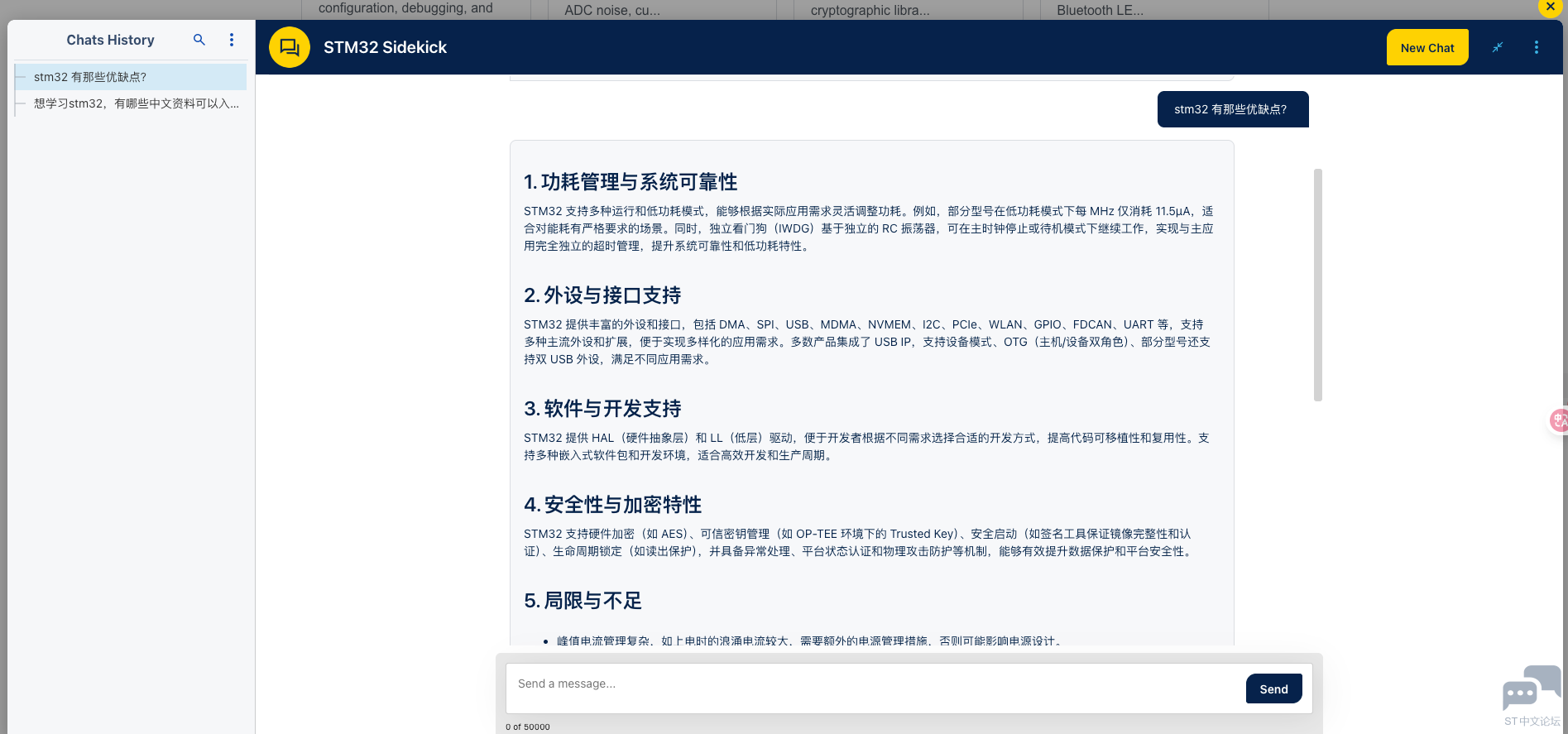Open the header more options menu

click(1537, 47)
